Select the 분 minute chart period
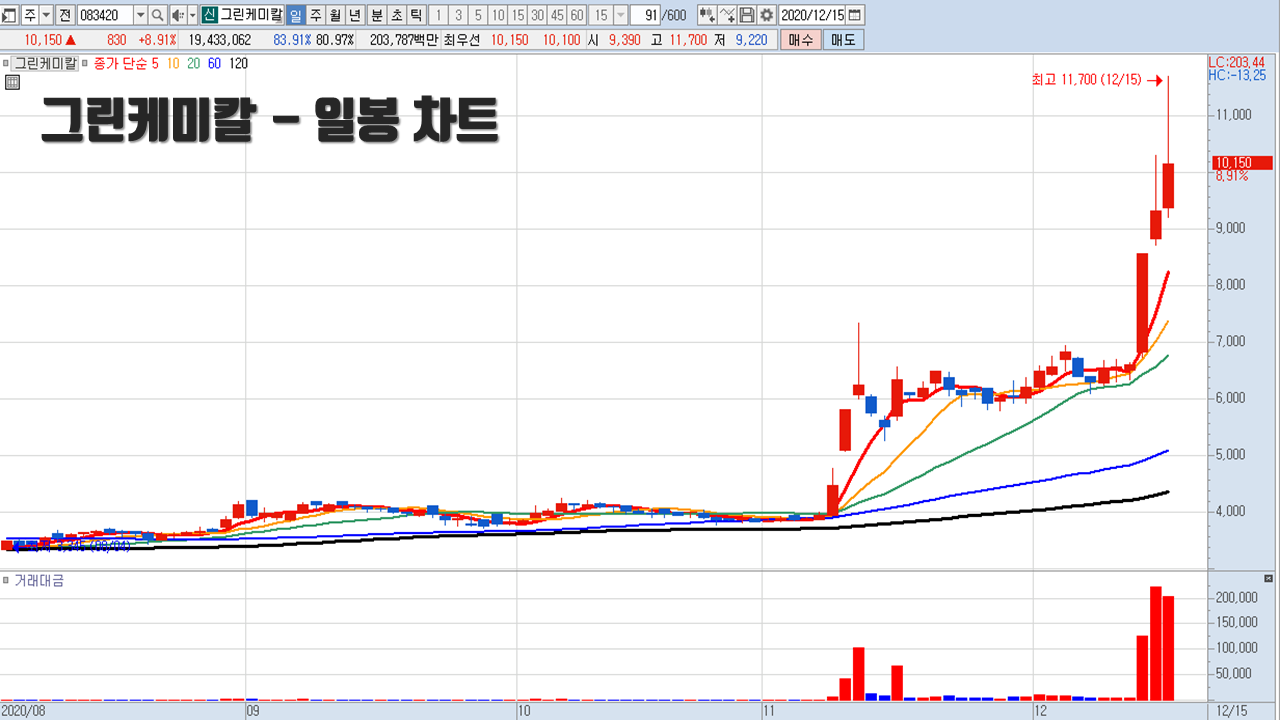Screen dimensions: 1280x720 point(377,15)
